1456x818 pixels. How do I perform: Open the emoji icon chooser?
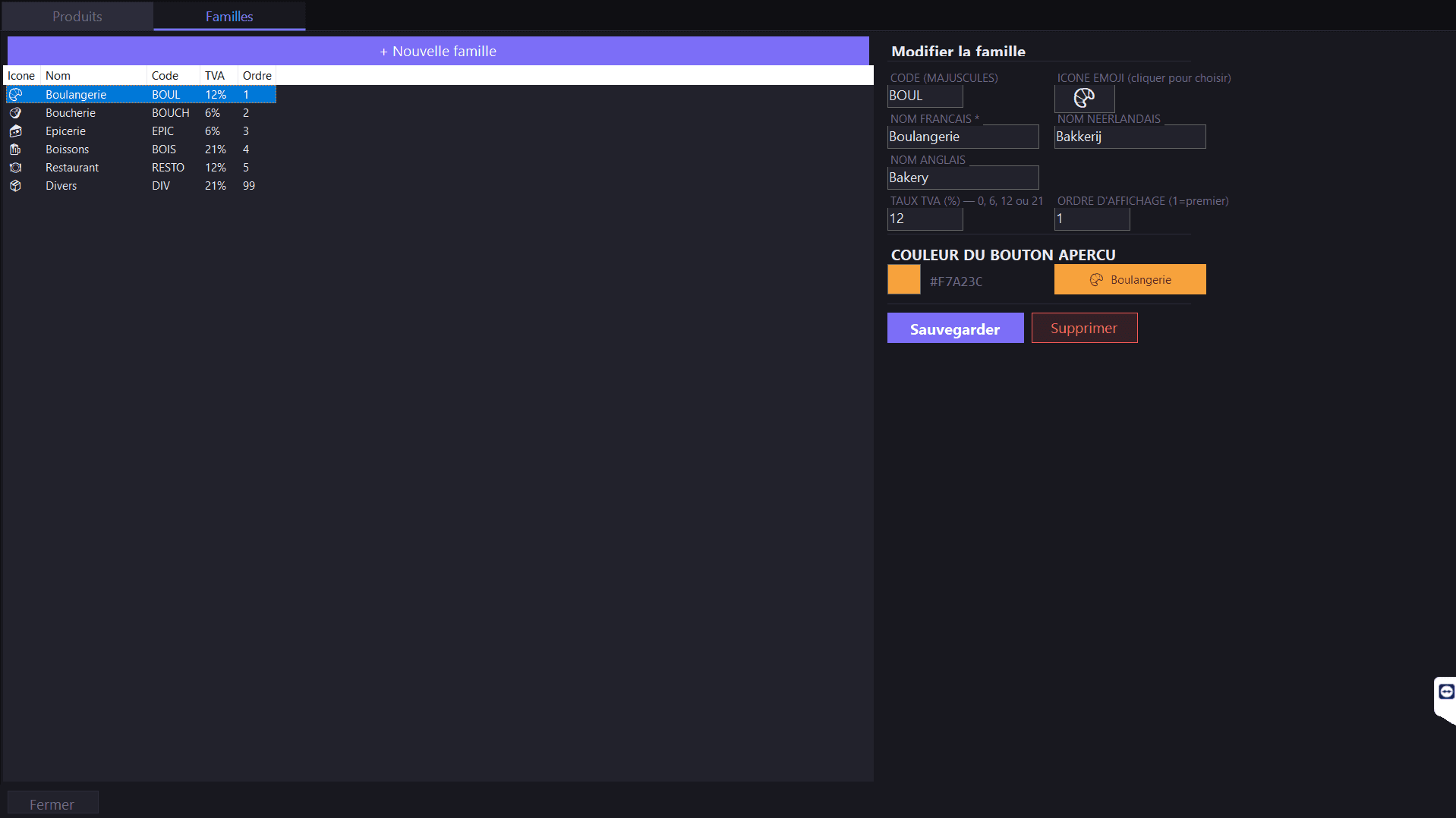(x=1084, y=97)
